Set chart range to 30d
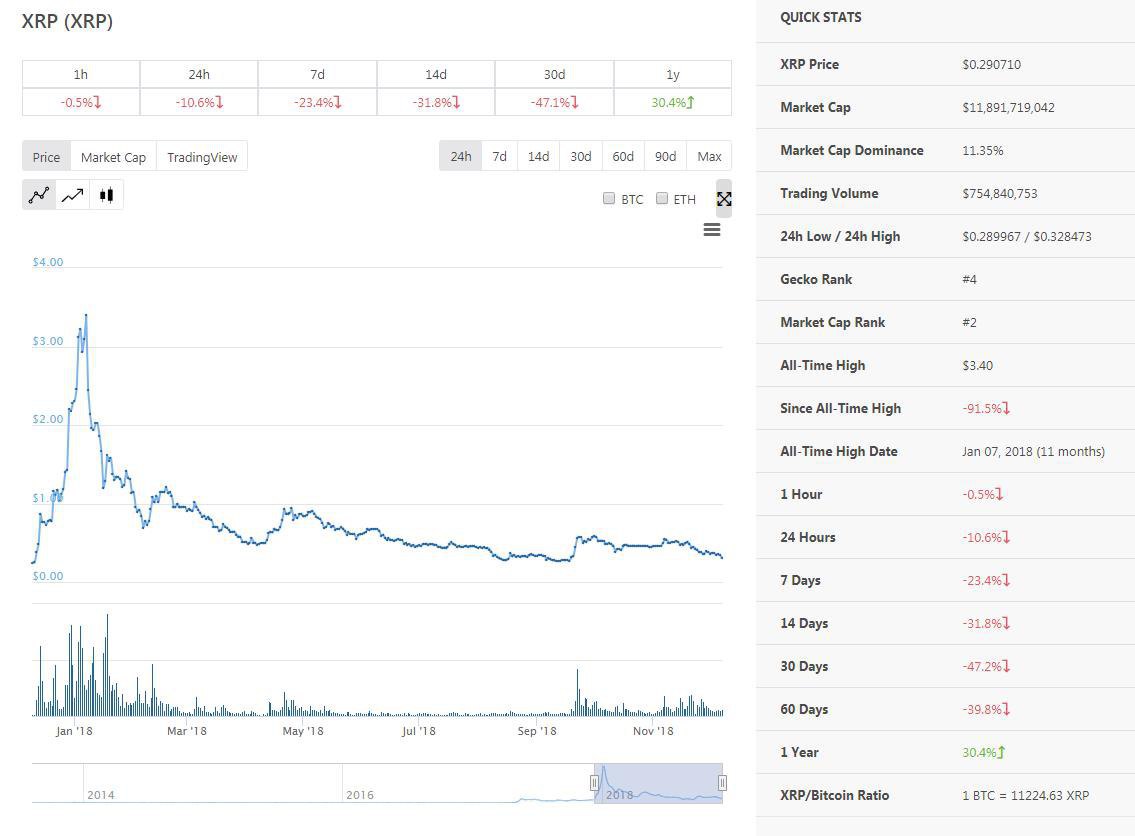 click(580, 156)
